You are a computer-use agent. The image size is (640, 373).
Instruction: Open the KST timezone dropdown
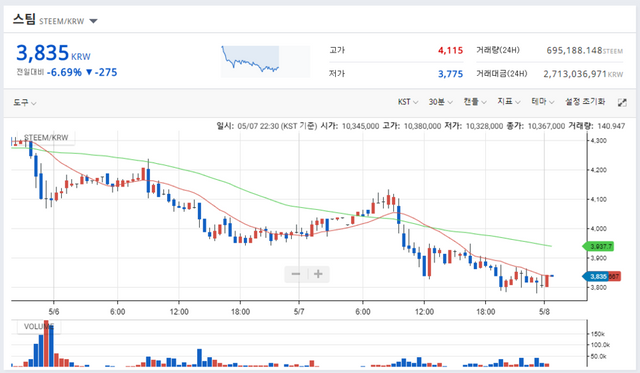pos(408,102)
